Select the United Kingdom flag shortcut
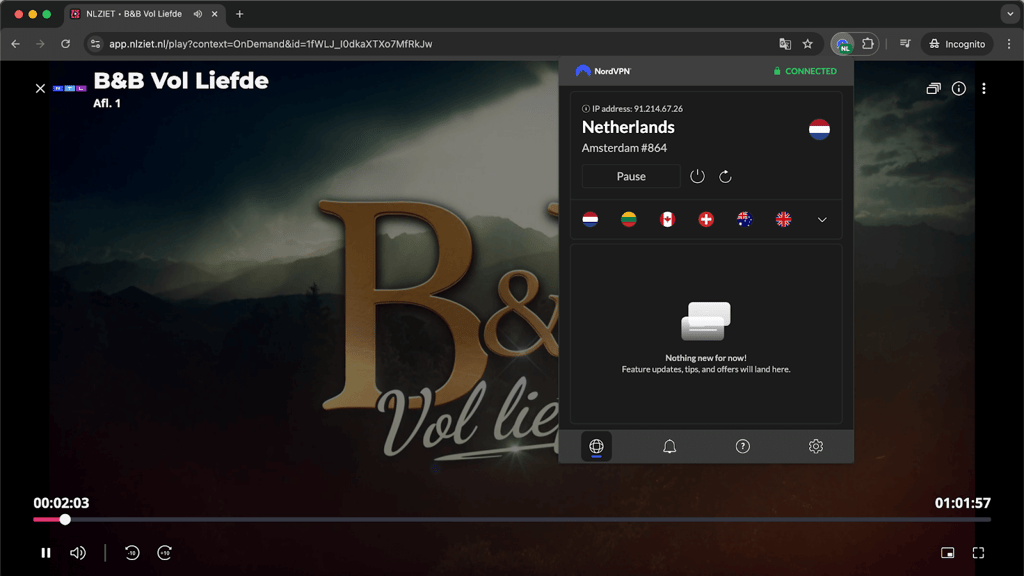This screenshot has height=576, width=1024. (784, 219)
